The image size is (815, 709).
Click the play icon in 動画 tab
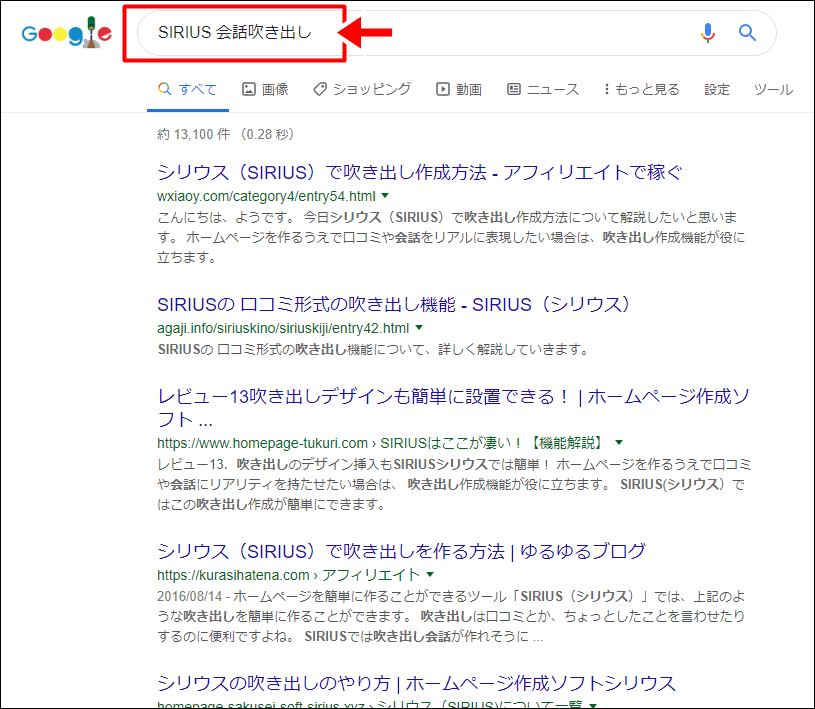[442, 89]
